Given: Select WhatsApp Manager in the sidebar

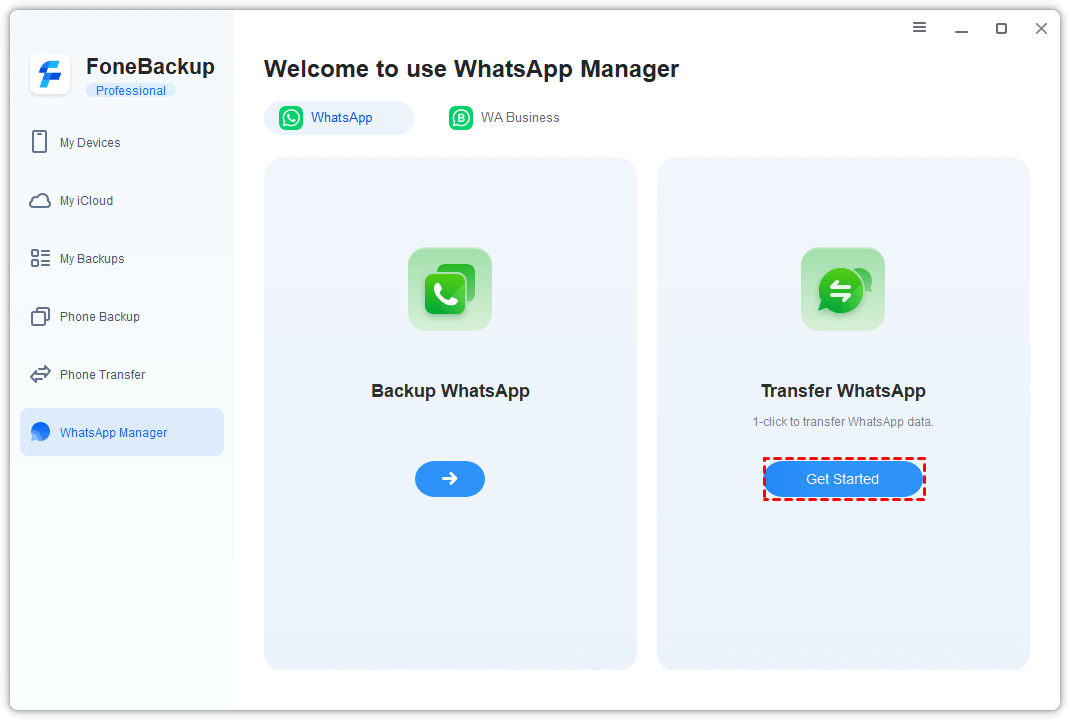Looking at the screenshot, I should point(121,432).
